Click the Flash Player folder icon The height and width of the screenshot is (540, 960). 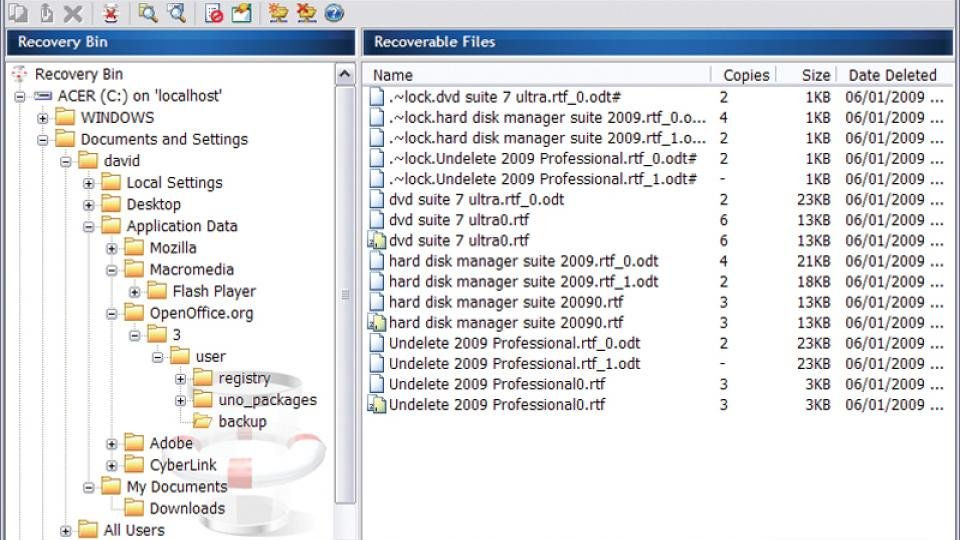pyautogui.click(x=157, y=291)
